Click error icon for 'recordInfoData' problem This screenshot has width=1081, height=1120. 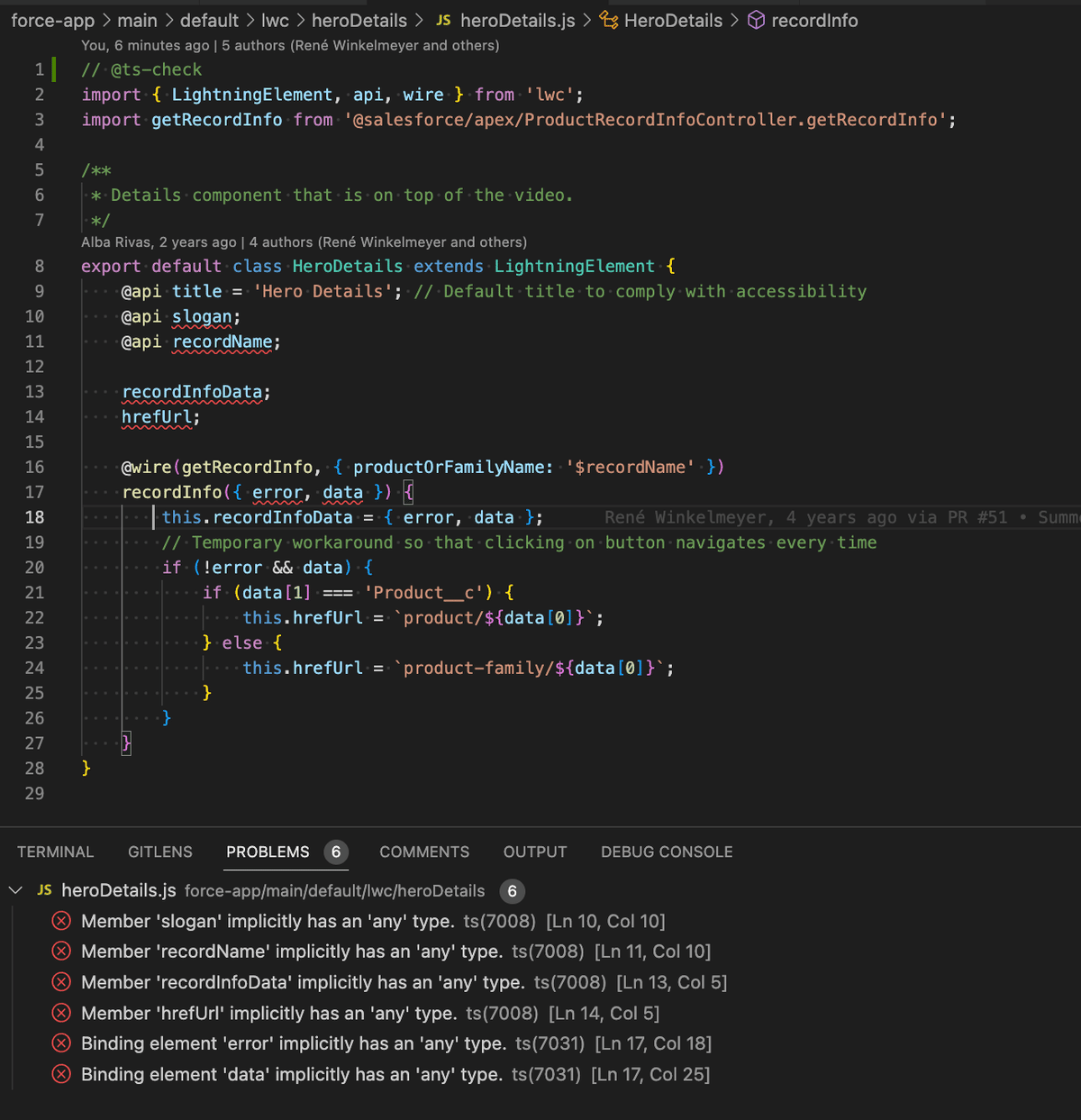click(61, 982)
